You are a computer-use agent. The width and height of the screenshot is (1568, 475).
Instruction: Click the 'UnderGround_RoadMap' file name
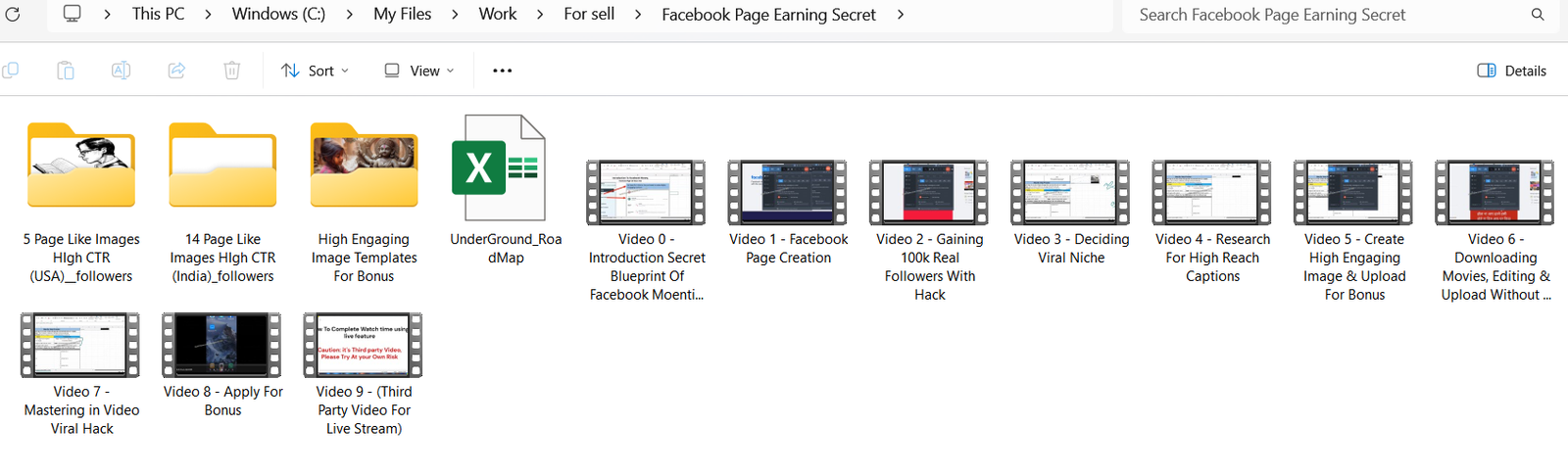tap(506, 249)
